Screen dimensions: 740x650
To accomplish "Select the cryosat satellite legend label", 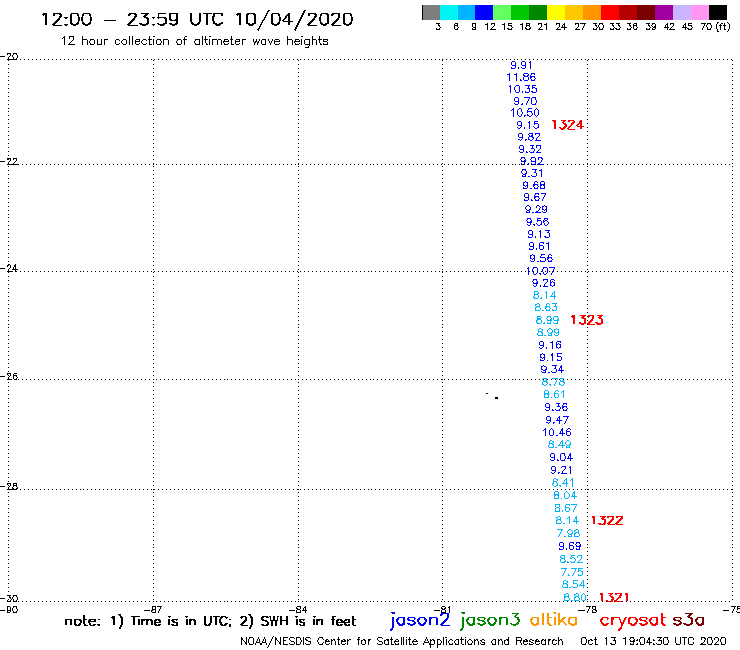I will [632, 620].
